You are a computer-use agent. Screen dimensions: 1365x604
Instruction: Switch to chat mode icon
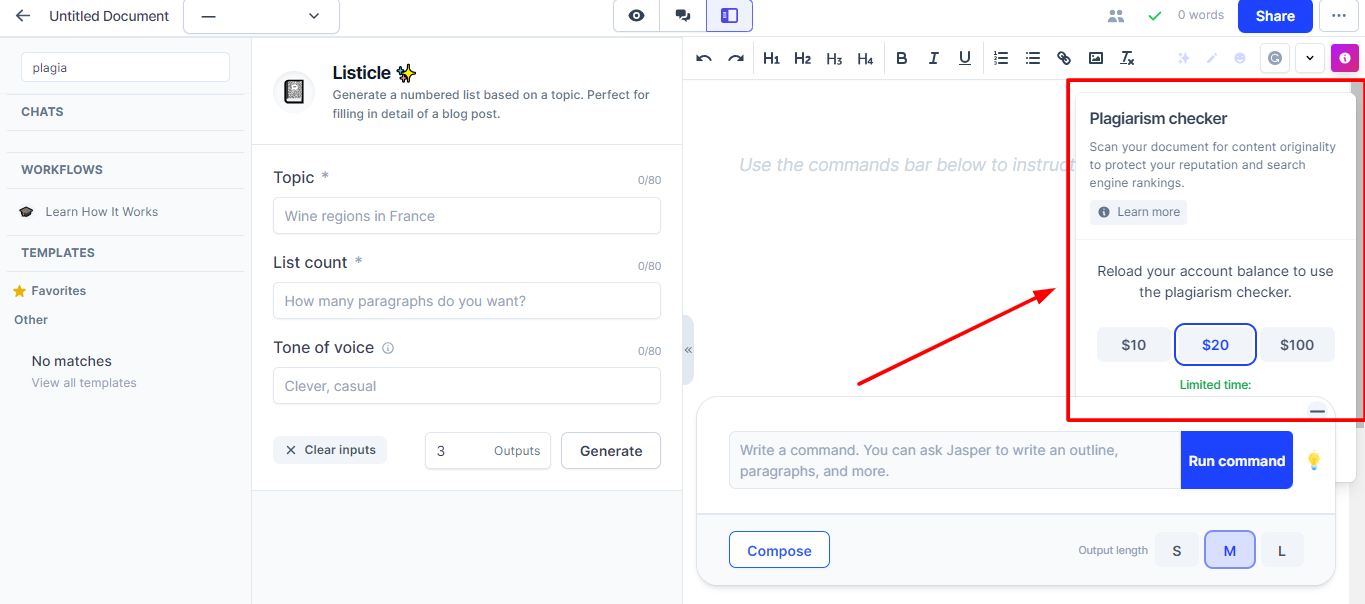[683, 16]
